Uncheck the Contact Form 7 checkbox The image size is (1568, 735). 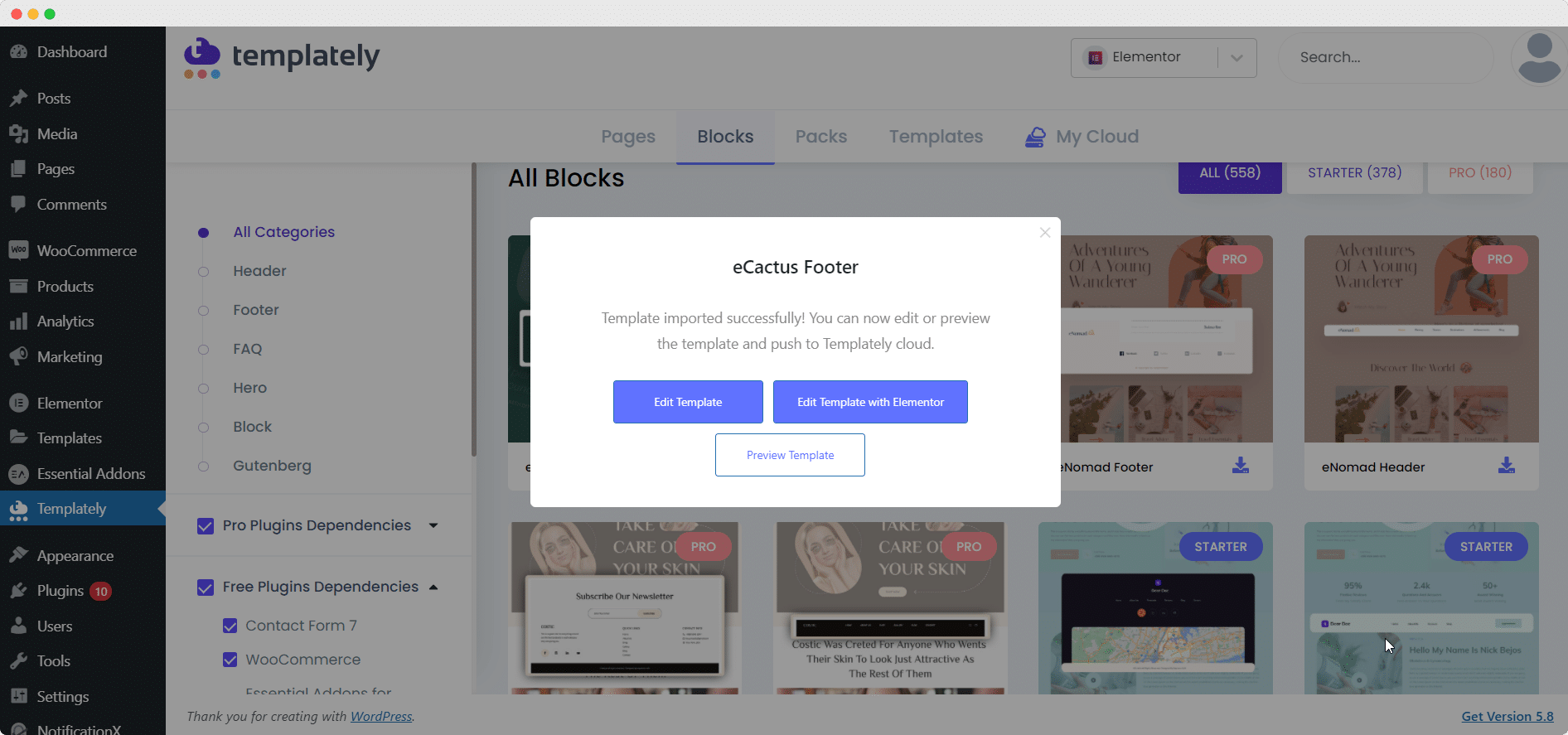230,626
